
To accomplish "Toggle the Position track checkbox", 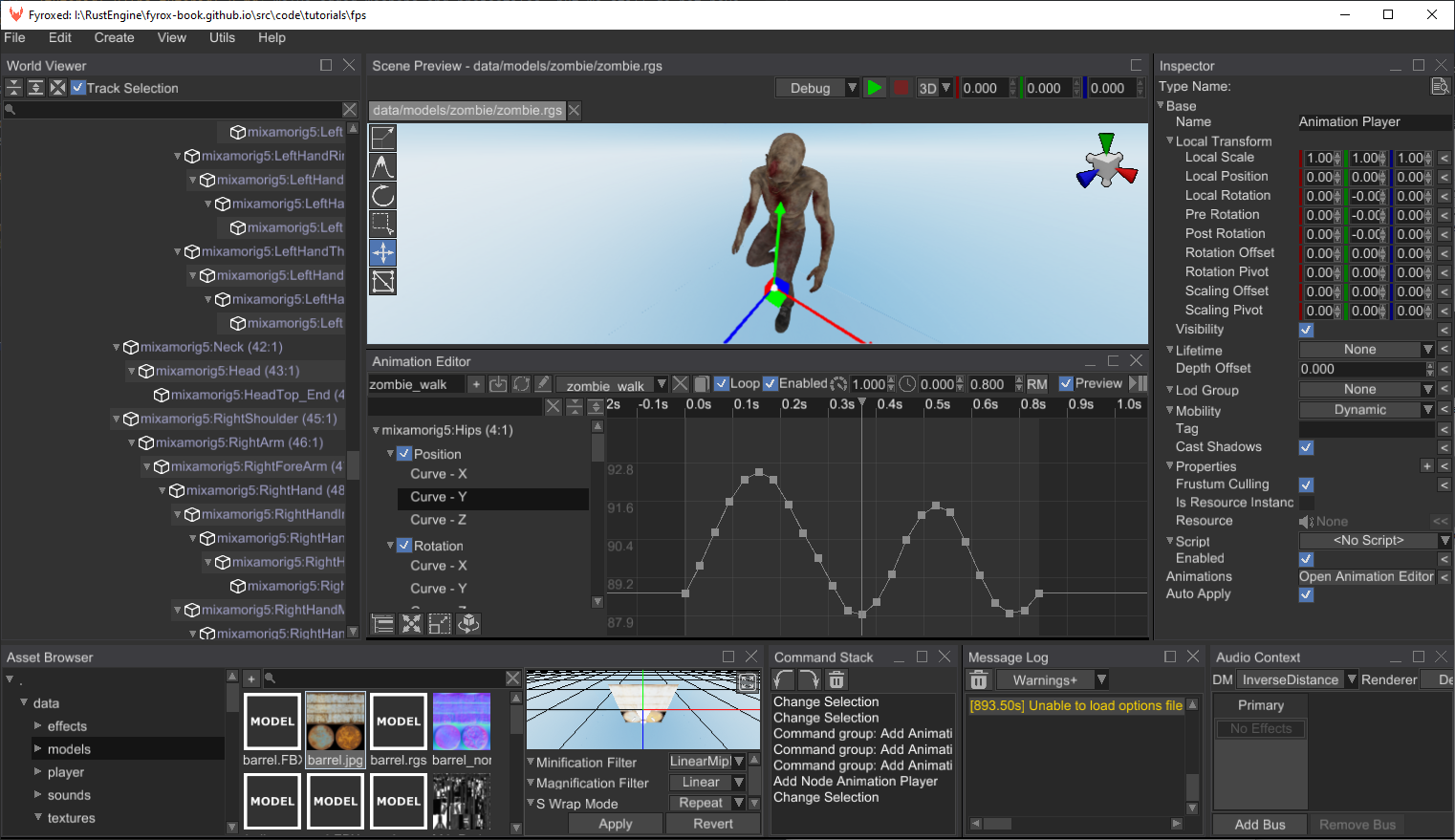I will pos(404,454).
